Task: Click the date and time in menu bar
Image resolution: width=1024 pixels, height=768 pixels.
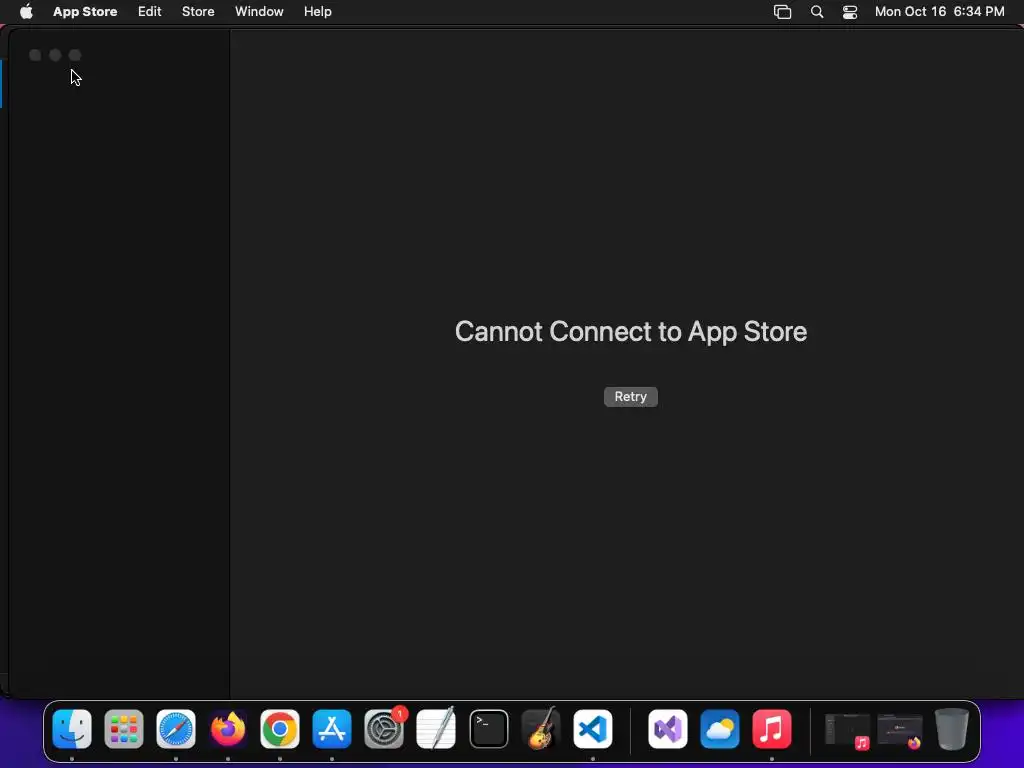Action: tap(939, 11)
